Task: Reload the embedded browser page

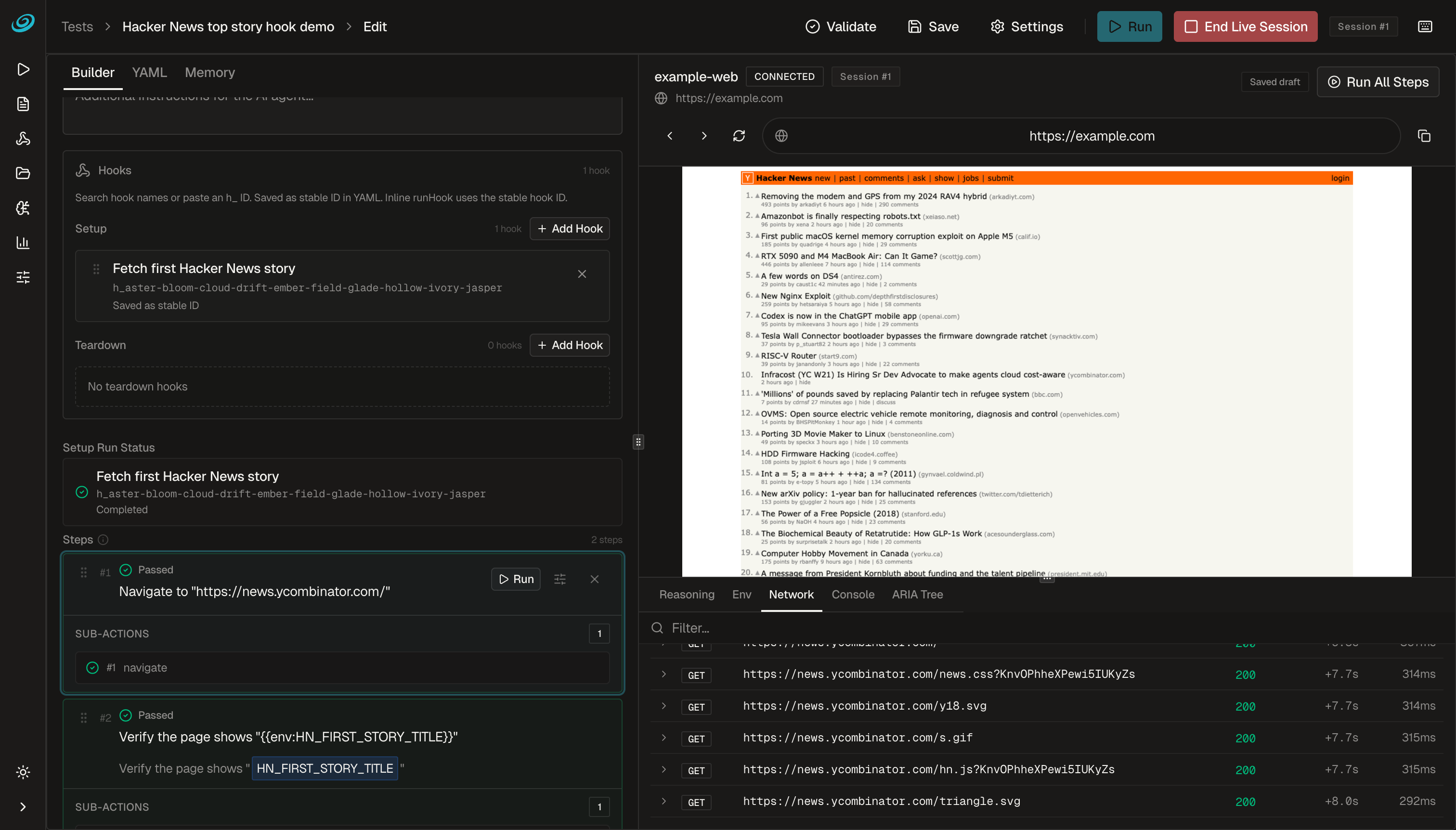Action: [x=739, y=136]
